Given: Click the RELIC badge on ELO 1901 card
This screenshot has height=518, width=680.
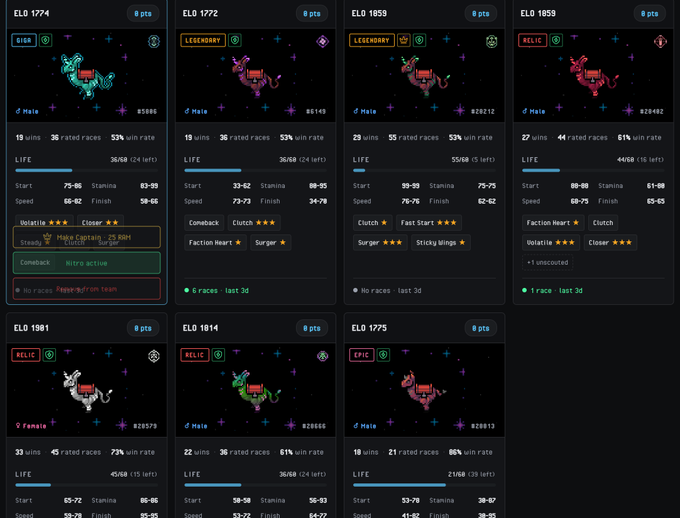Looking at the screenshot, I should (26, 355).
